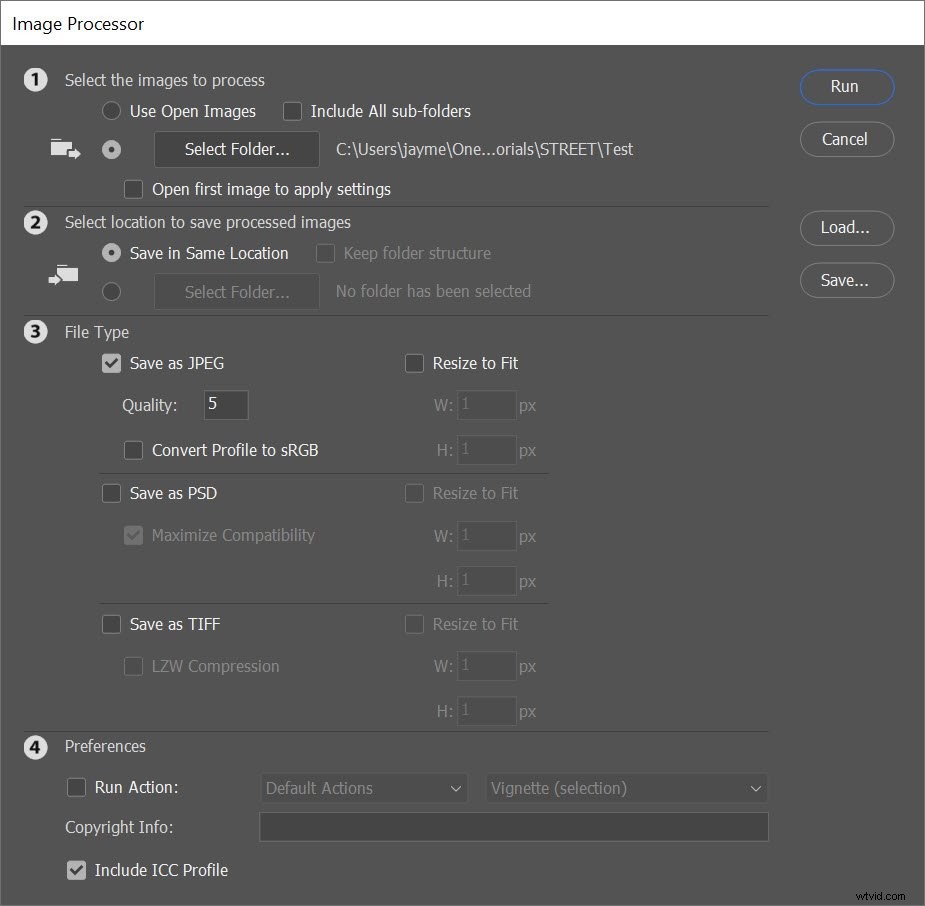Enable Save as TIFF

(111, 624)
